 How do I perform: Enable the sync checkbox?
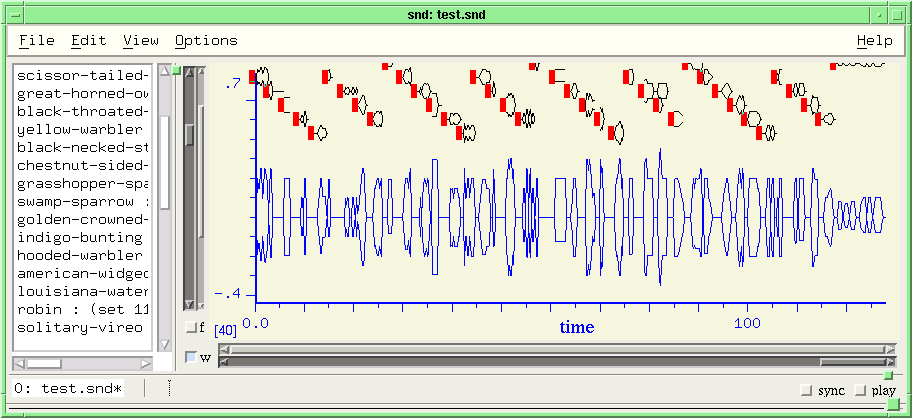point(806,390)
